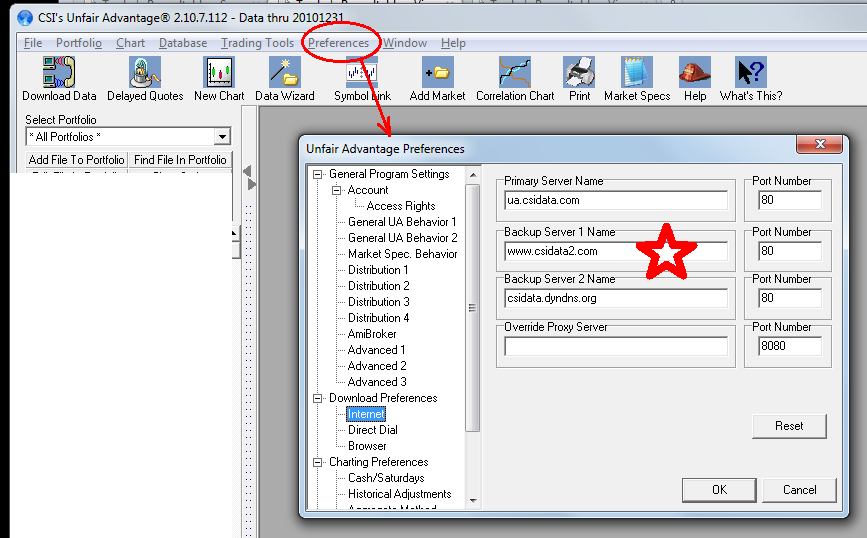Image resolution: width=867 pixels, height=538 pixels.
Task: Click the Backup Server 1 Port Number field
Action: click(x=790, y=251)
